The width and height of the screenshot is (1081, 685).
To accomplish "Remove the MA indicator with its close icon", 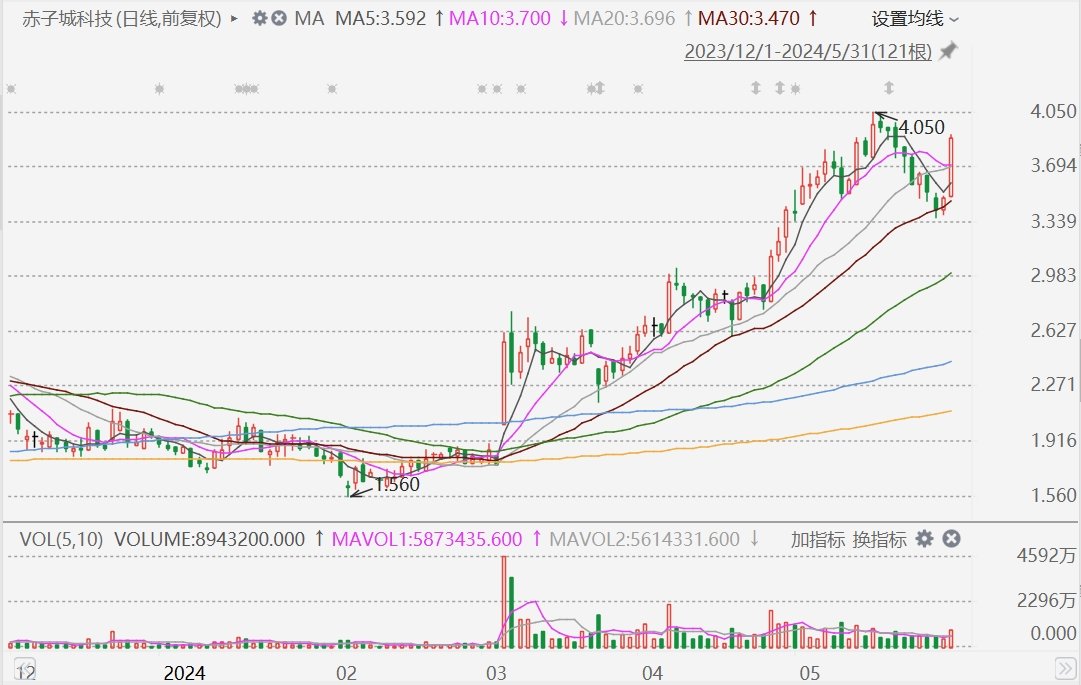I will (279, 18).
